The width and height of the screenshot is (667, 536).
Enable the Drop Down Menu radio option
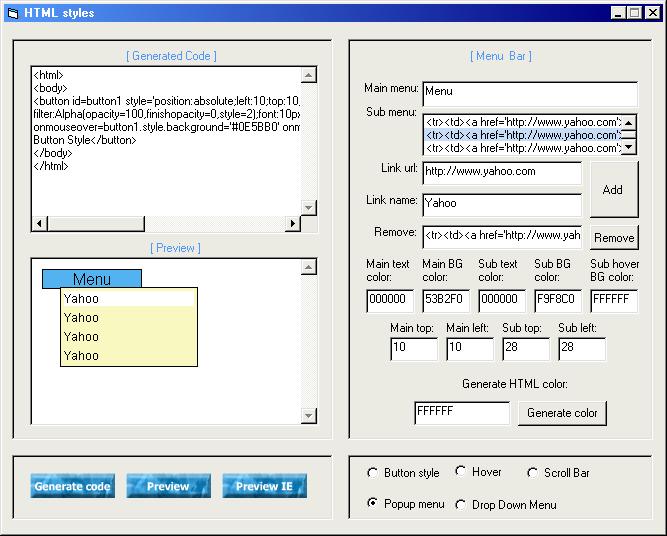coord(461,505)
